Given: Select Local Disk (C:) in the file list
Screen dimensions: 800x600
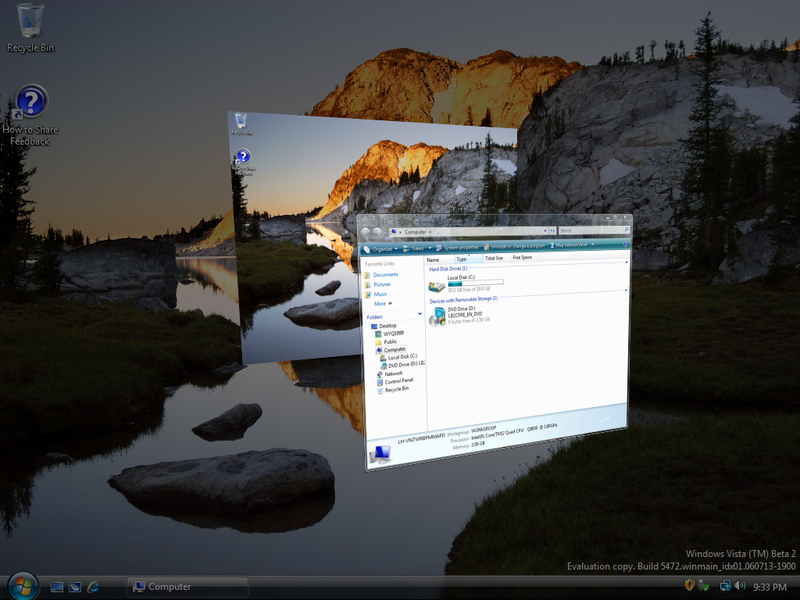Looking at the screenshot, I should coord(438,285).
